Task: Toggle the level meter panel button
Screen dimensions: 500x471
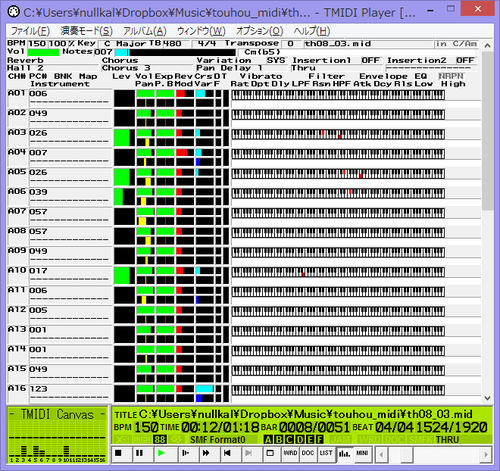Action: (344, 454)
